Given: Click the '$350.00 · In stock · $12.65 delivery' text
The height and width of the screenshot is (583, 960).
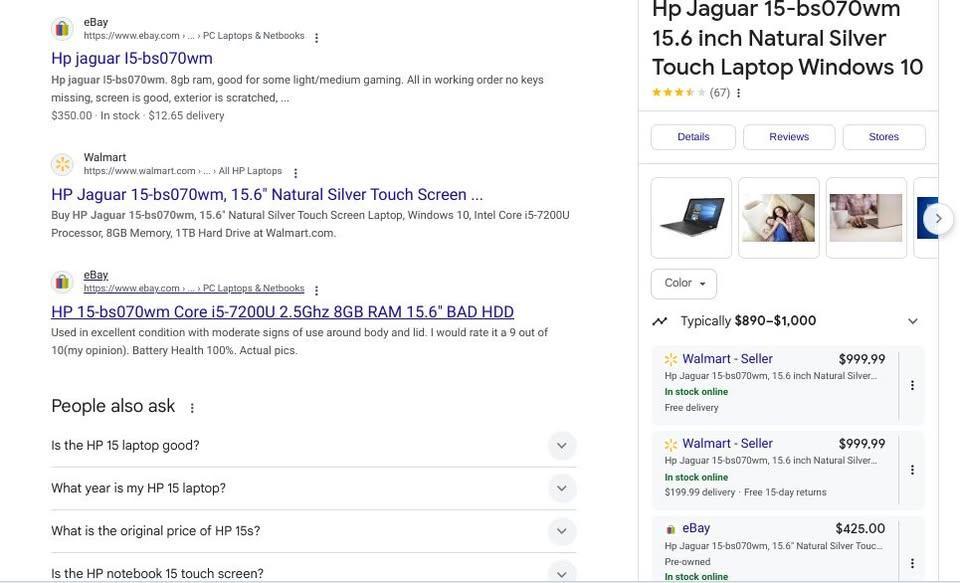Looking at the screenshot, I should click(138, 116).
